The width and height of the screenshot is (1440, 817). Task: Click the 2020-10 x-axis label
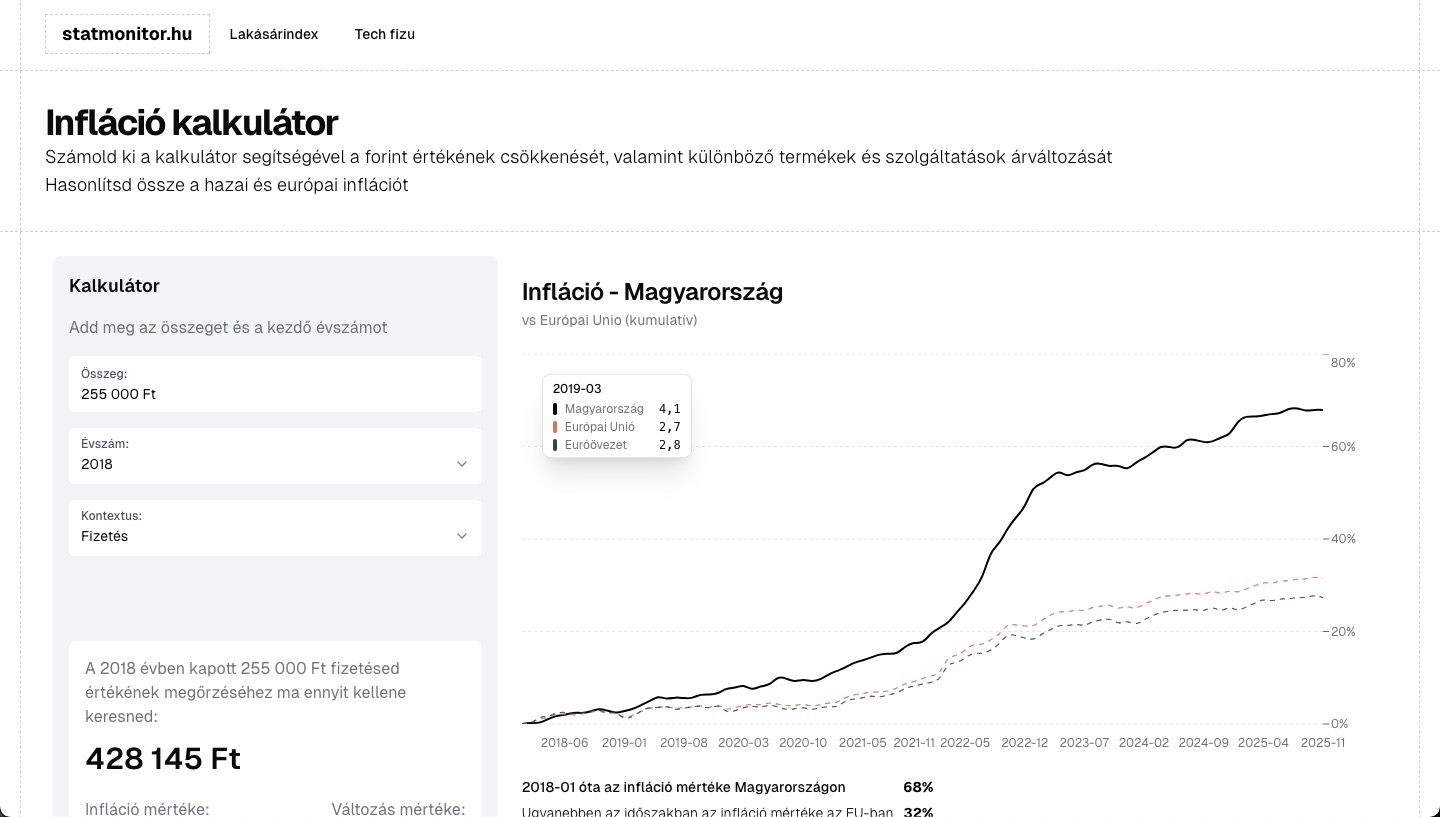pos(803,743)
